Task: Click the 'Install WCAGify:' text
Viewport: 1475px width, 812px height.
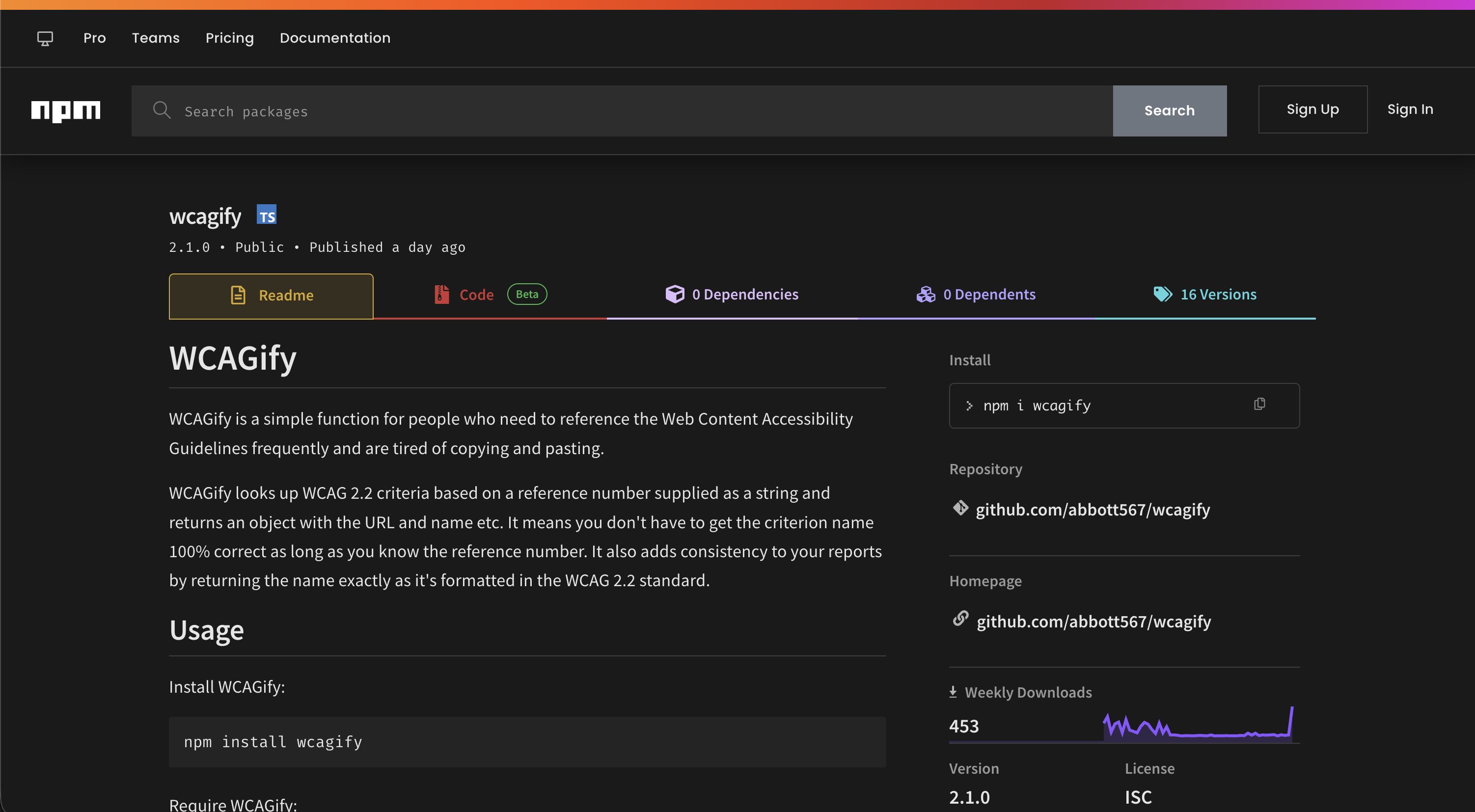Action: tap(227, 687)
